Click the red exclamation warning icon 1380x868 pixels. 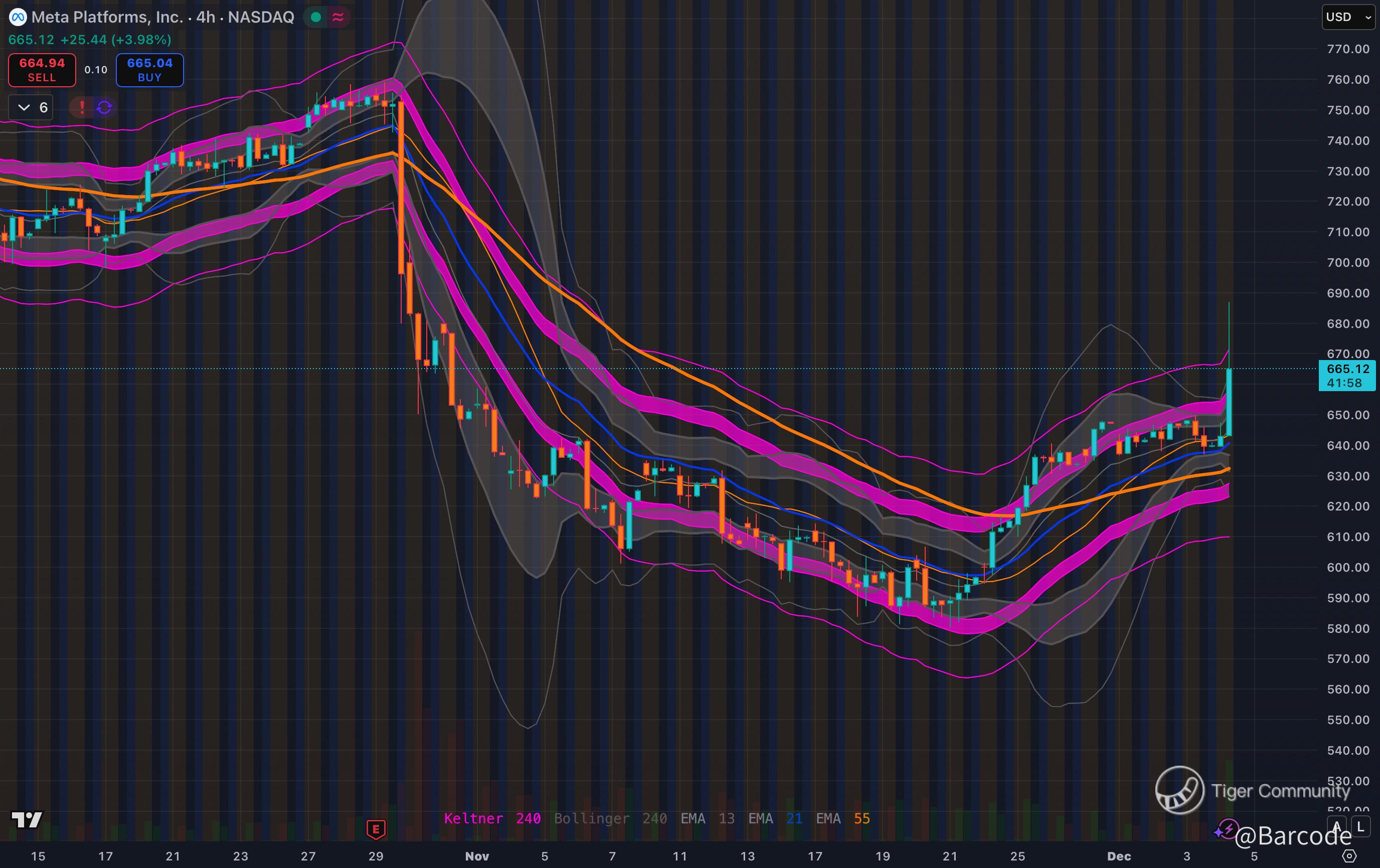coord(82,107)
